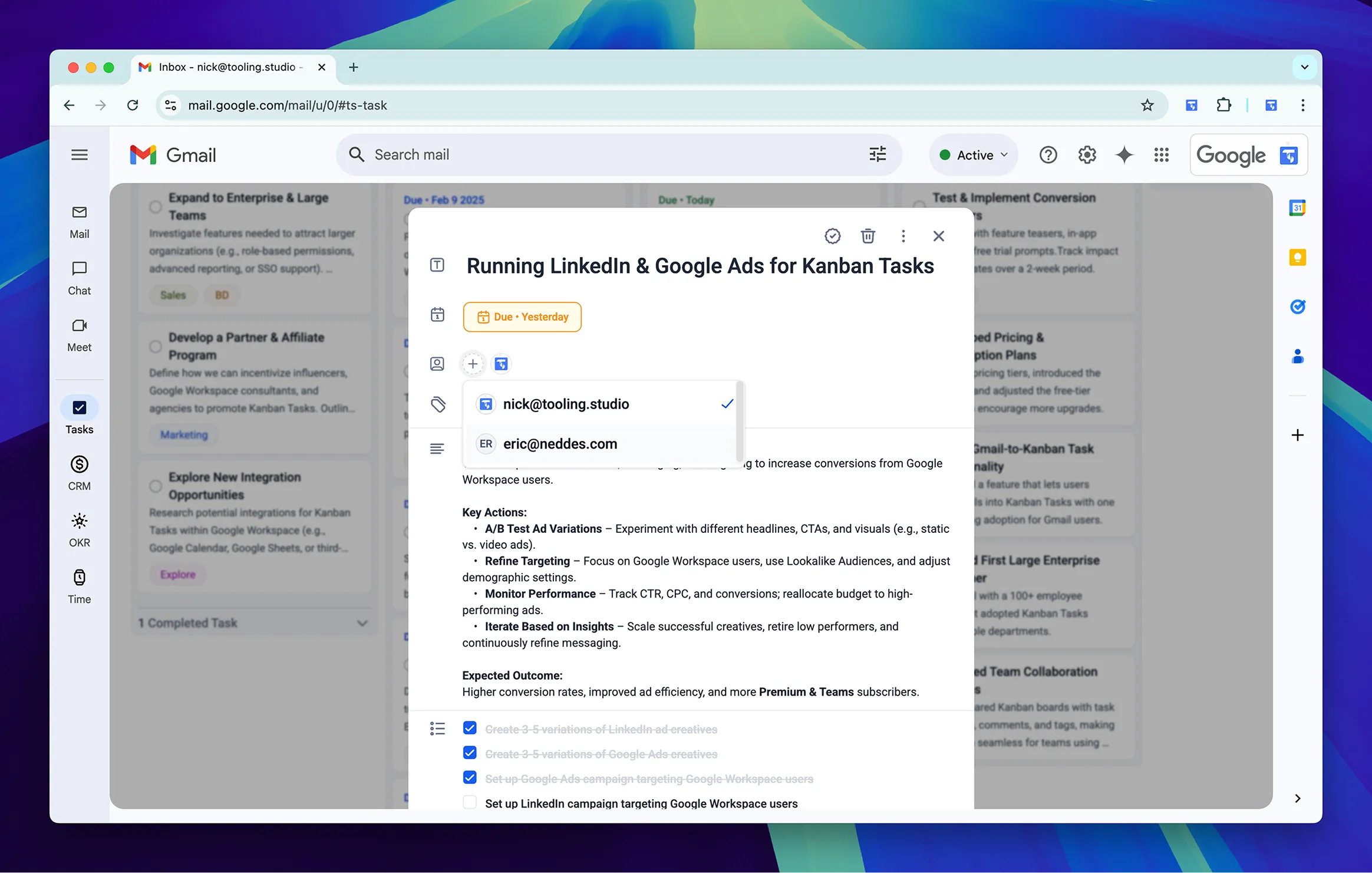
Task: Open Tasks in the Gmail sidebar
Action: coord(80,416)
